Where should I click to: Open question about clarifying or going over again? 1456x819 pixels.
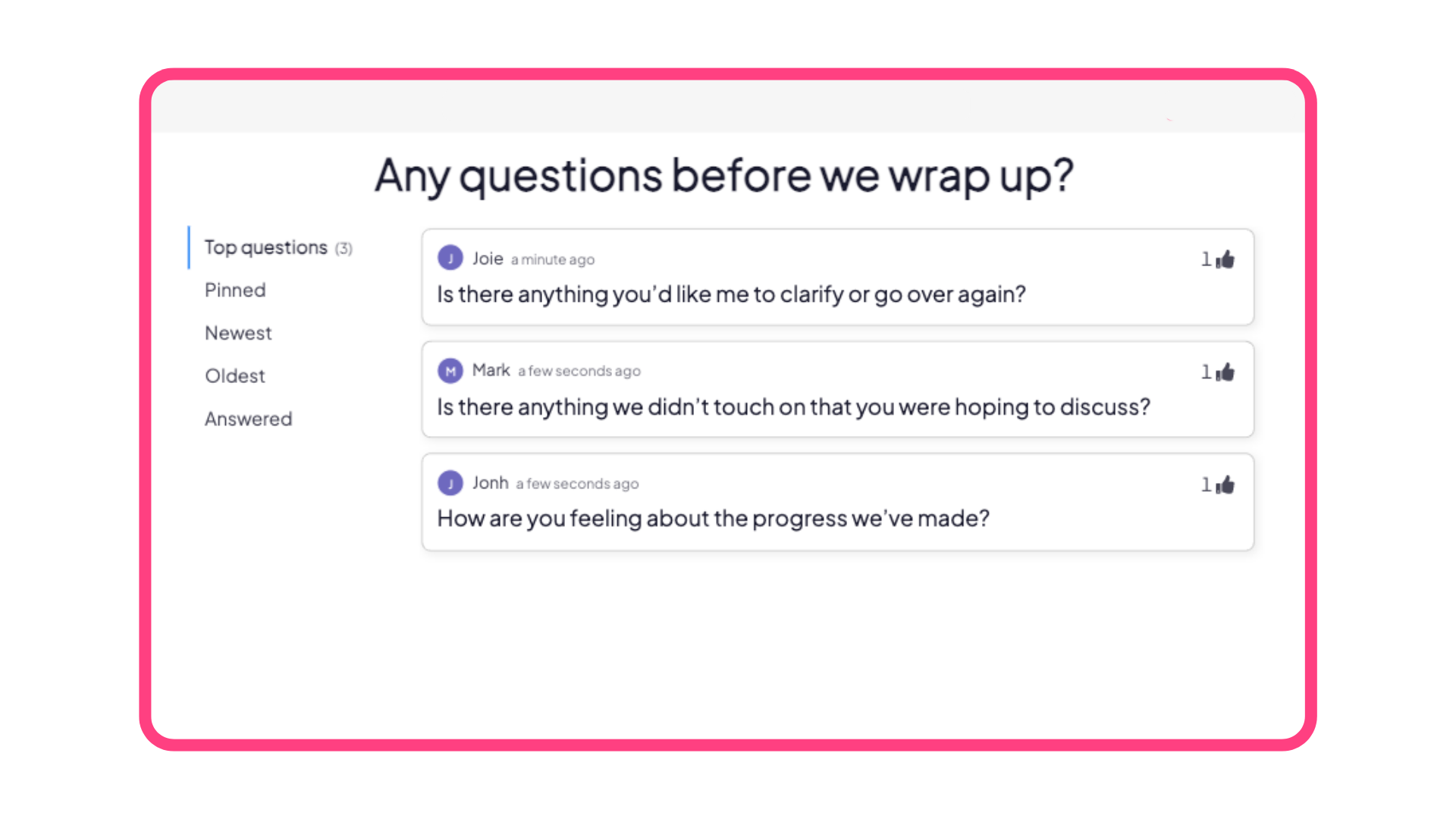[731, 294]
